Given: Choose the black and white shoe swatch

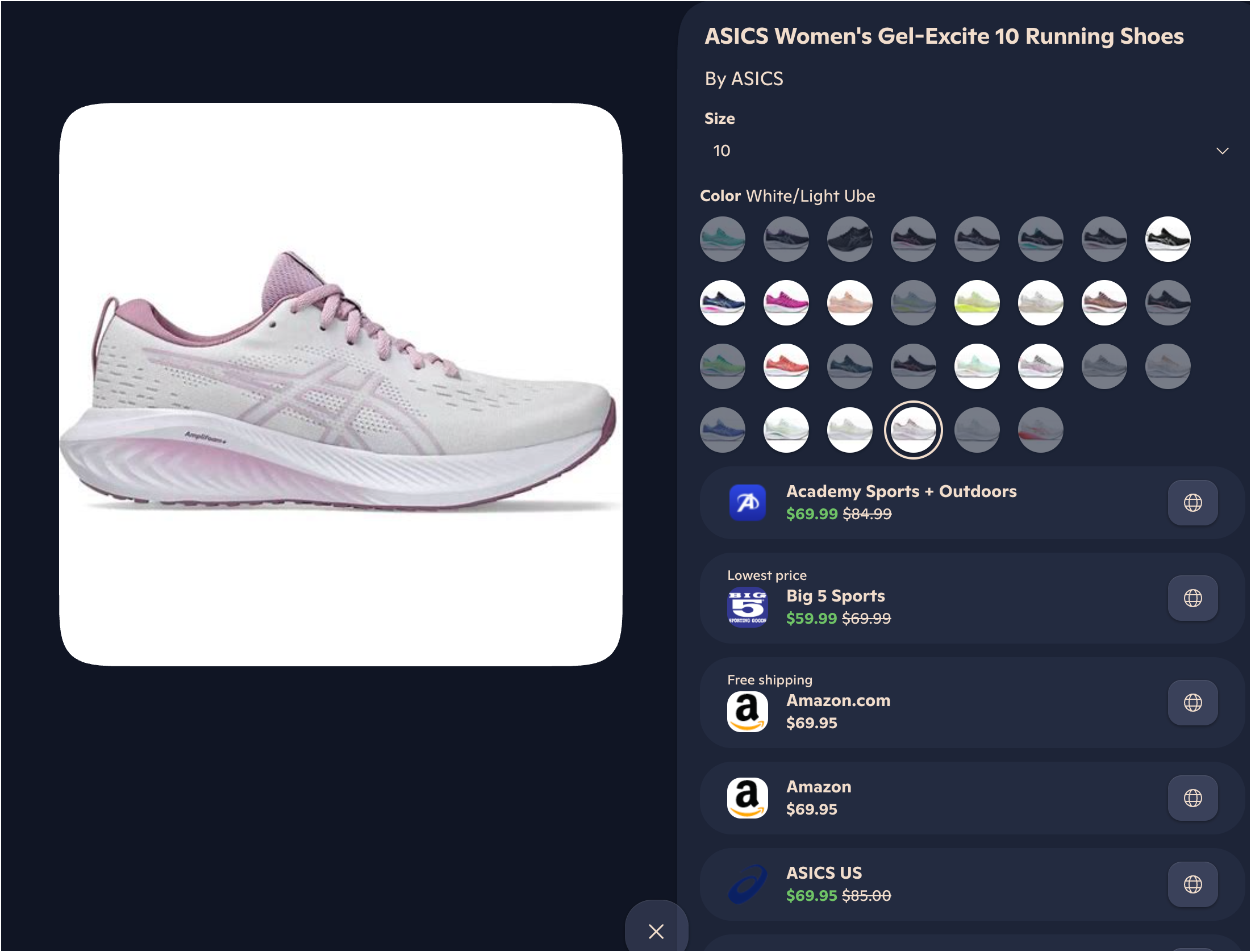Looking at the screenshot, I should [1167, 239].
